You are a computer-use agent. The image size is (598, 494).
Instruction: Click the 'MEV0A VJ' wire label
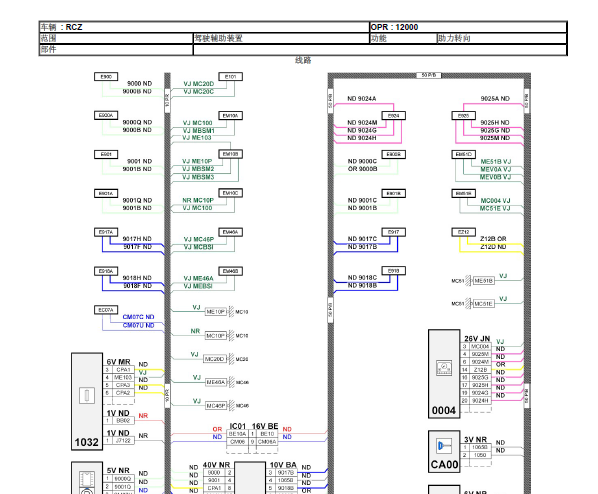pos(496,169)
